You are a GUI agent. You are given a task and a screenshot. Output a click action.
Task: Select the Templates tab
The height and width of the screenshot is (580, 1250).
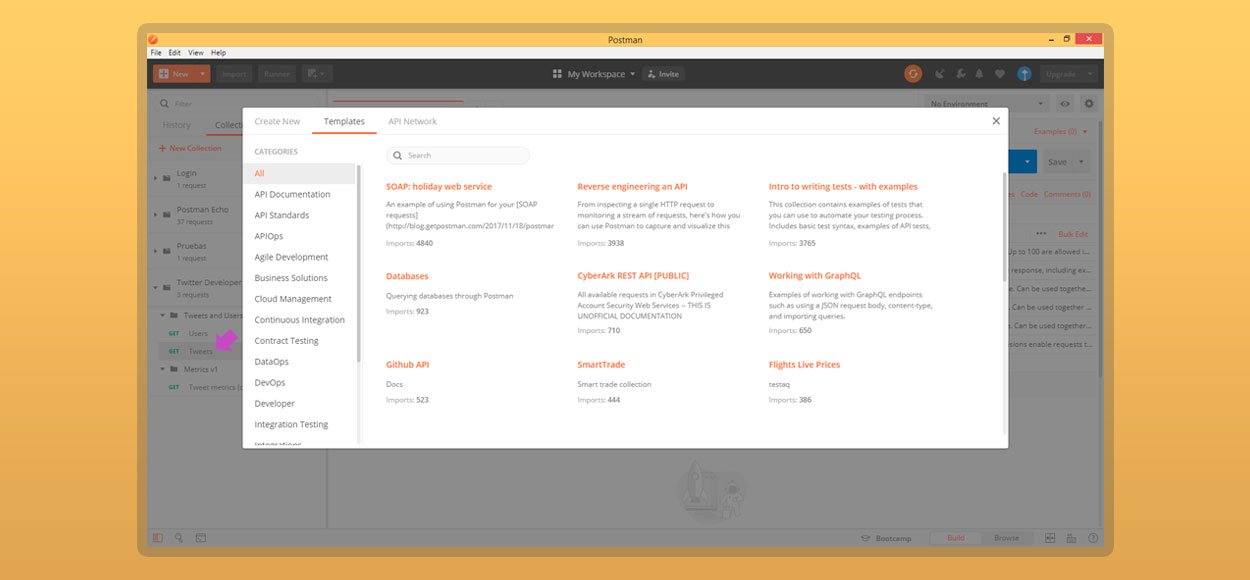(x=344, y=121)
